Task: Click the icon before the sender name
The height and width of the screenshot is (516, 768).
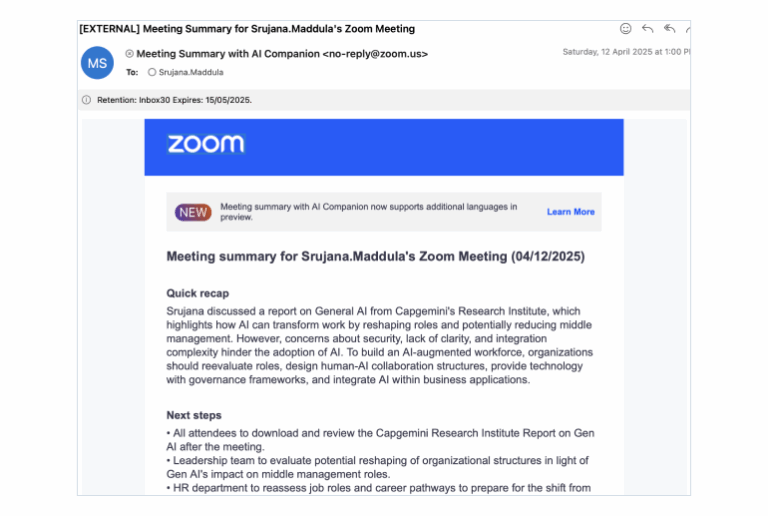Action: (x=129, y=54)
